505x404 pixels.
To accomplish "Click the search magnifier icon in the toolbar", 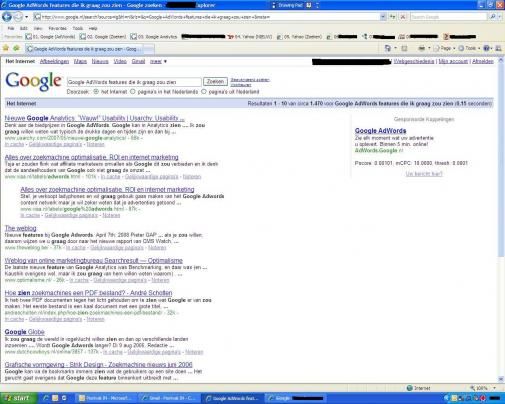I will [493, 17].
